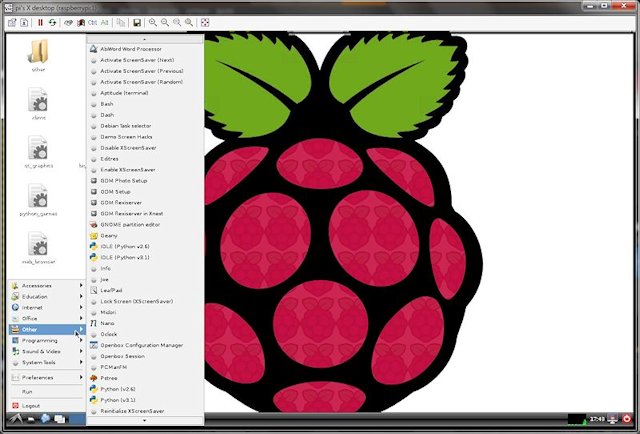
Task: Expand the Education submenu arrow
Action: click(81, 296)
